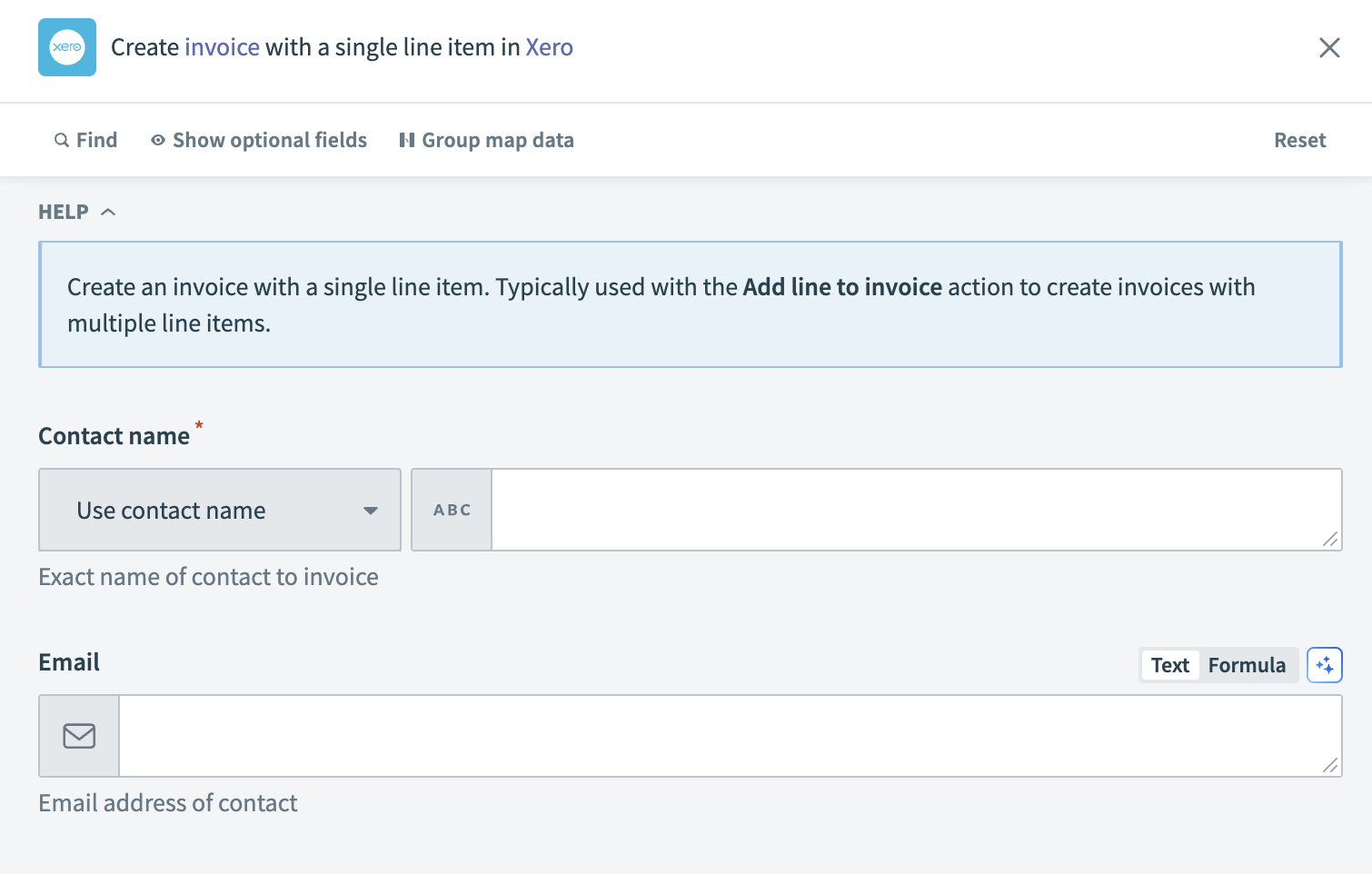Open the invoice link in the title
This screenshot has width=1372, height=874.
tap(222, 46)
